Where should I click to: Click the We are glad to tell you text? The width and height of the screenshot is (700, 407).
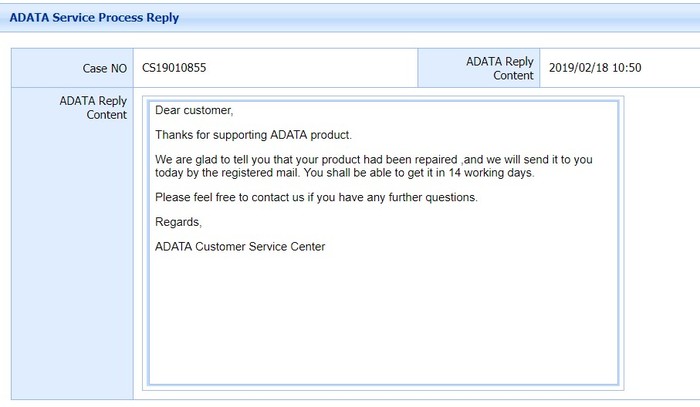click(218, 160)
